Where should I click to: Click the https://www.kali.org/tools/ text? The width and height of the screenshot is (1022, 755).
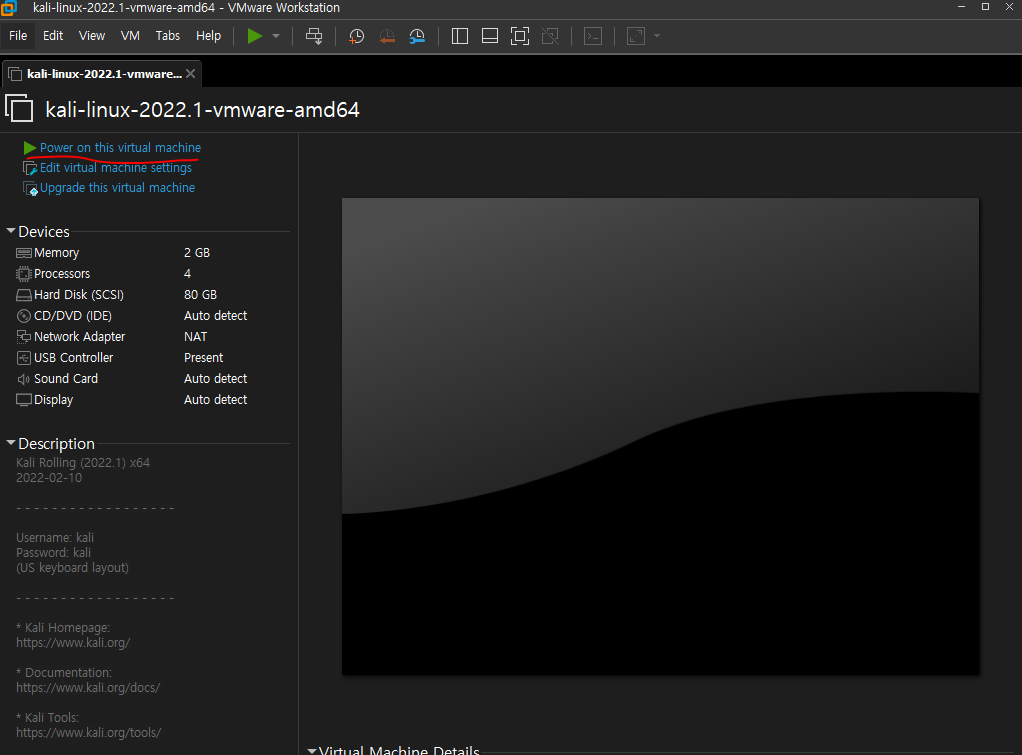click(89, 733)
